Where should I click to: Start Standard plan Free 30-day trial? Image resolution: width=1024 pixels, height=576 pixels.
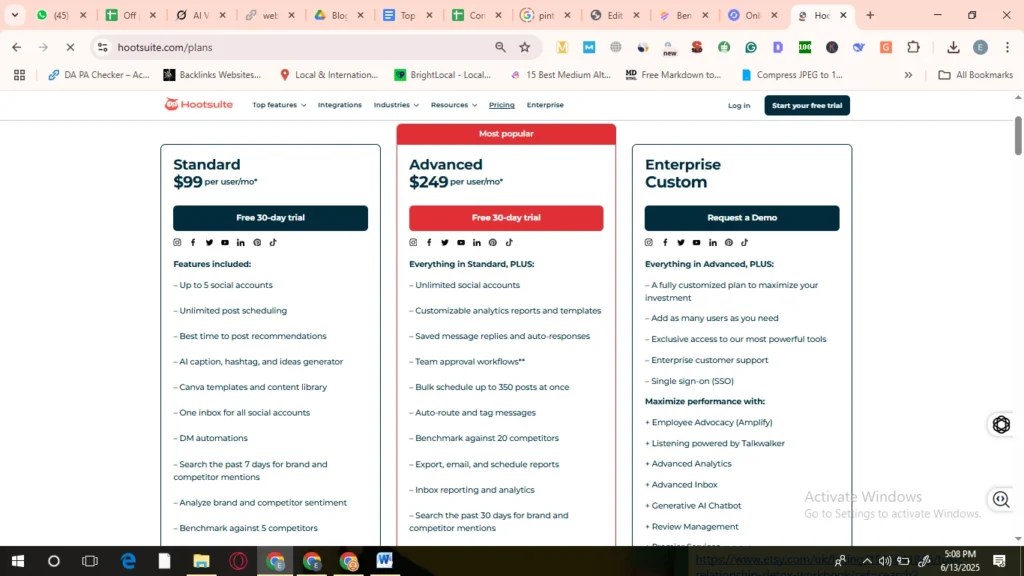coord(270,218)
